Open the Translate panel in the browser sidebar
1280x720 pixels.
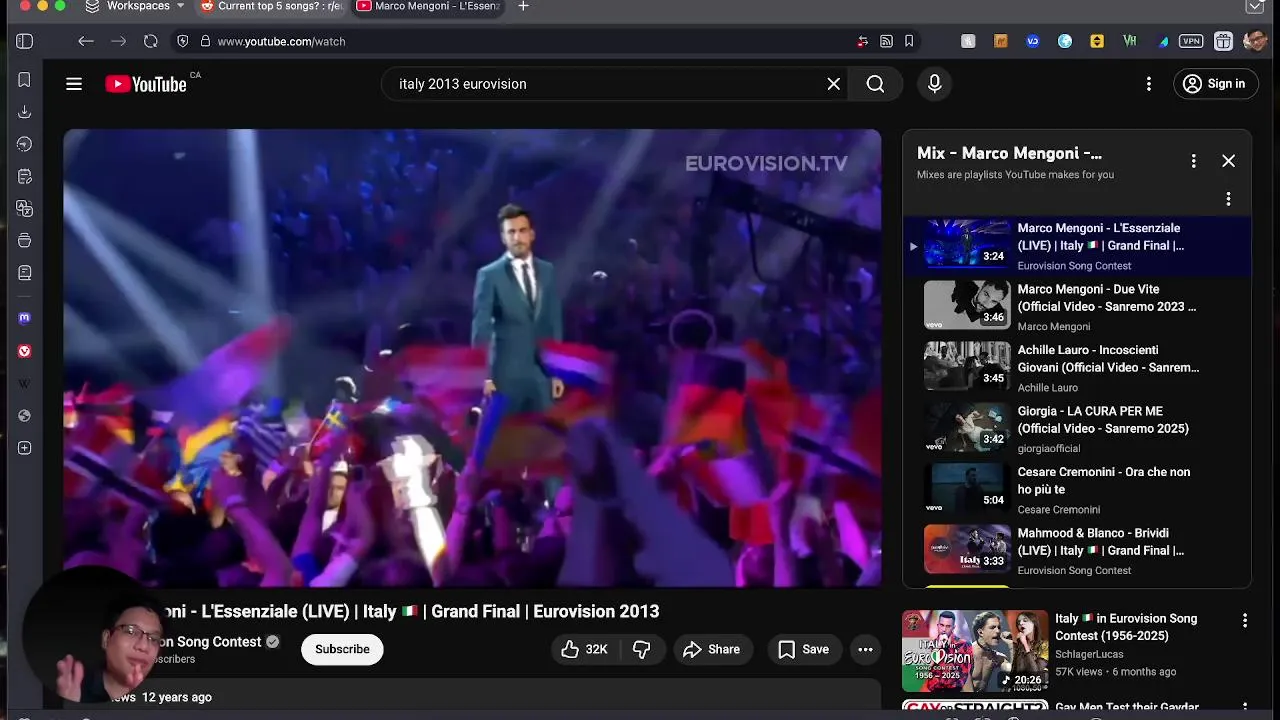24,208
